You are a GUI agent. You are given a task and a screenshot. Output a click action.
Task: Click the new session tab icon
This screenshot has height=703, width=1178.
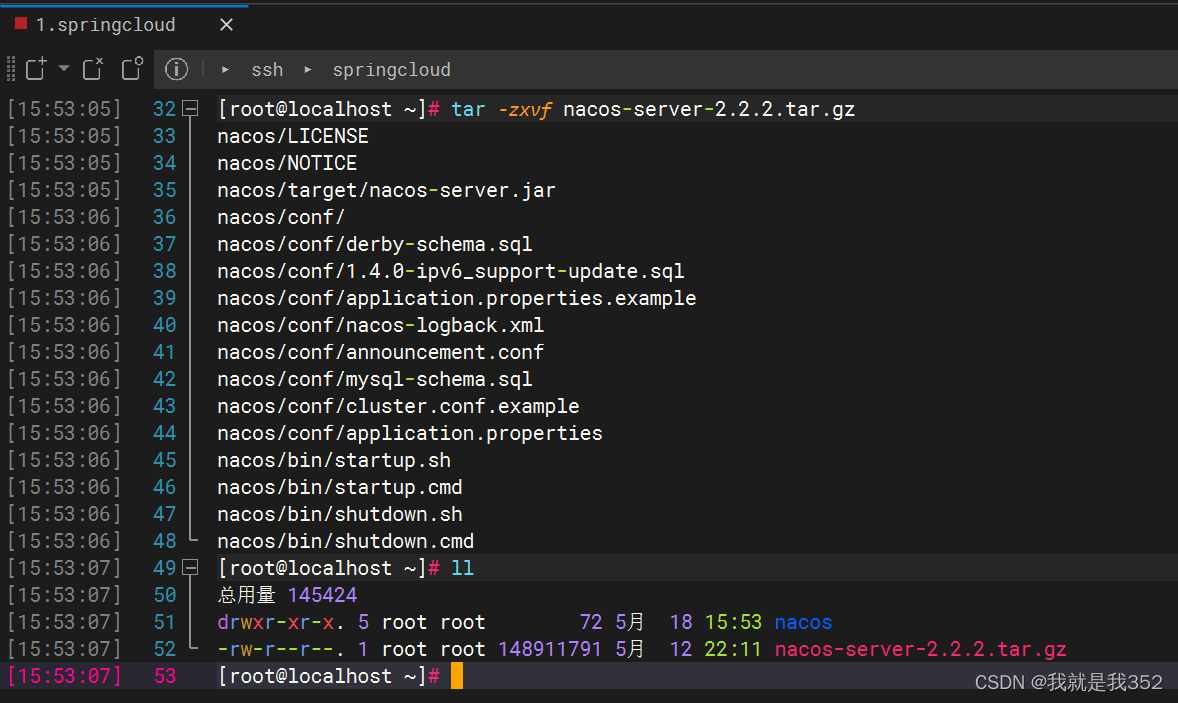click(x=36, y=68)
